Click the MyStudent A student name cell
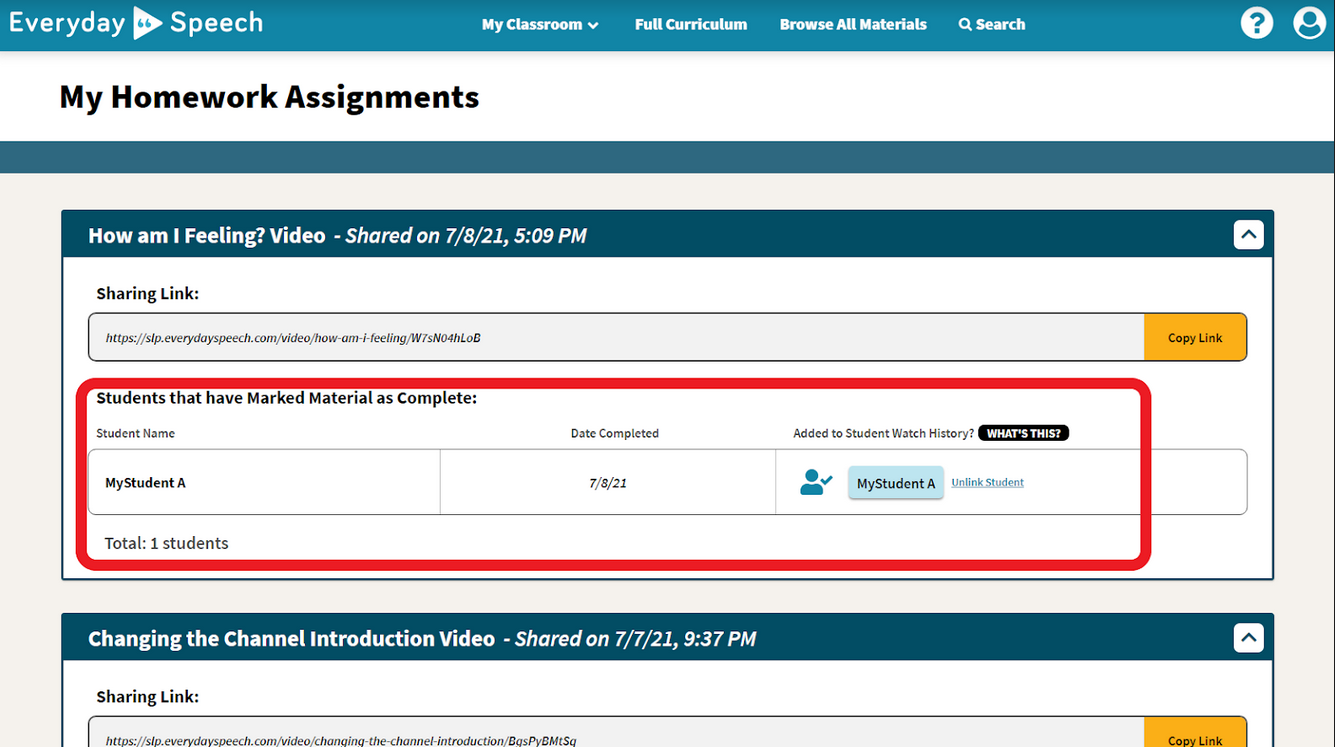Viewport: 1335px width, 747px height. click(x=264, y=482)
